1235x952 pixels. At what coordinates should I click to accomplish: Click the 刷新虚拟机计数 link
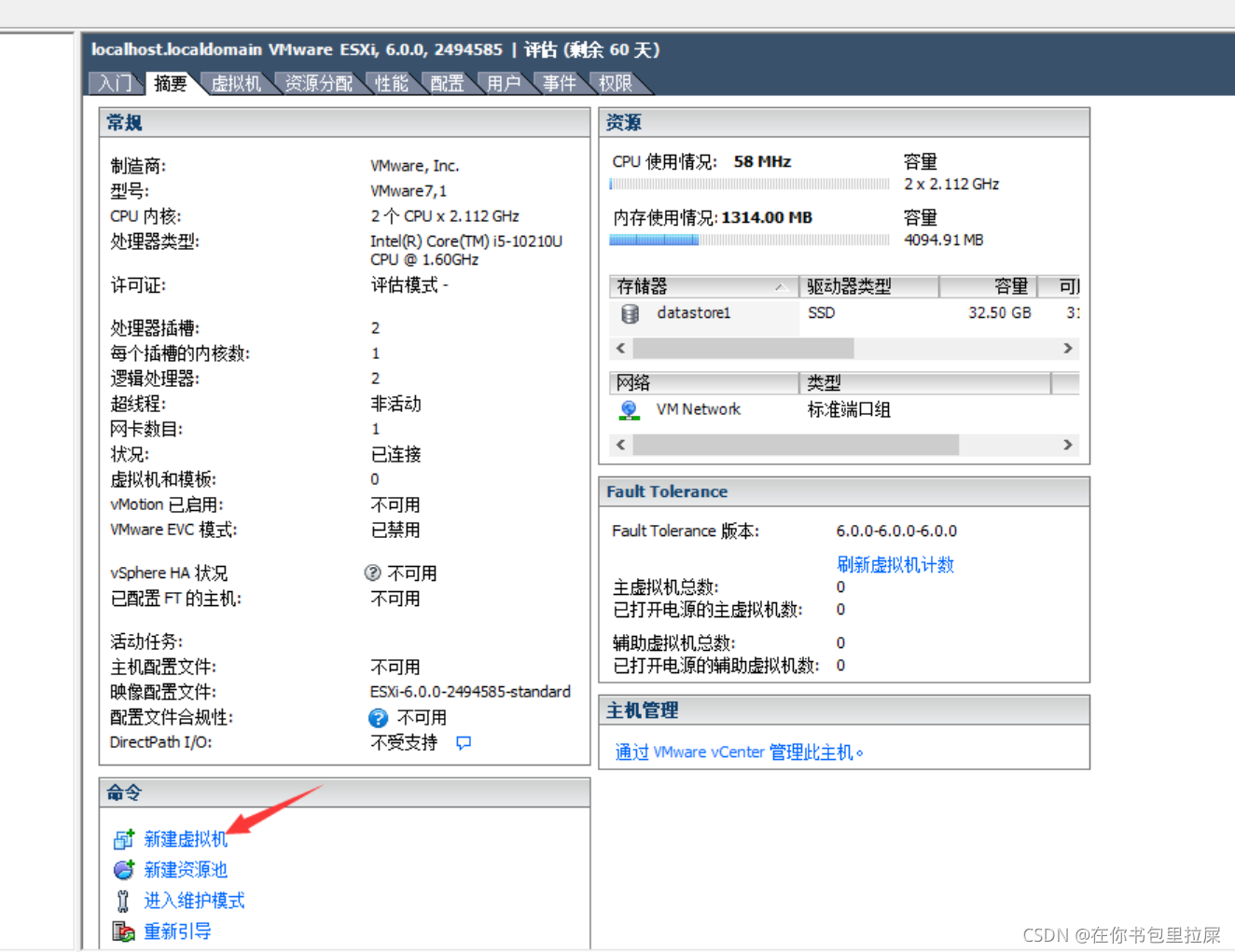pos(895,564)
